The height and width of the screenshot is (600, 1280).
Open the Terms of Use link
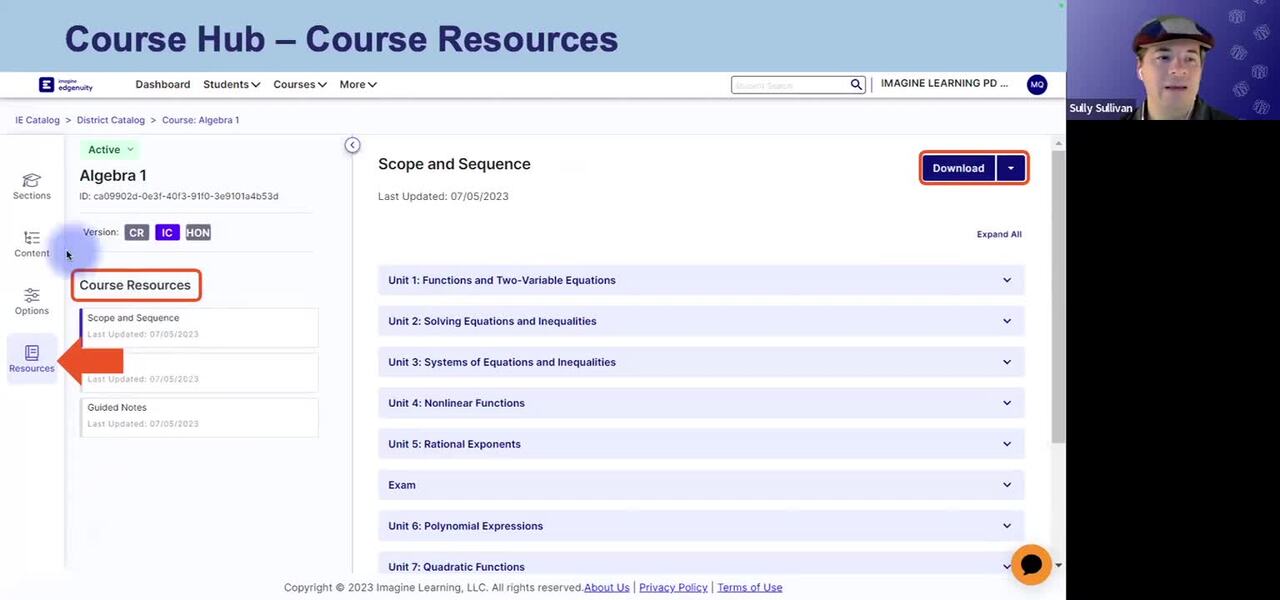pyautogui.click(x=750, y=588)
